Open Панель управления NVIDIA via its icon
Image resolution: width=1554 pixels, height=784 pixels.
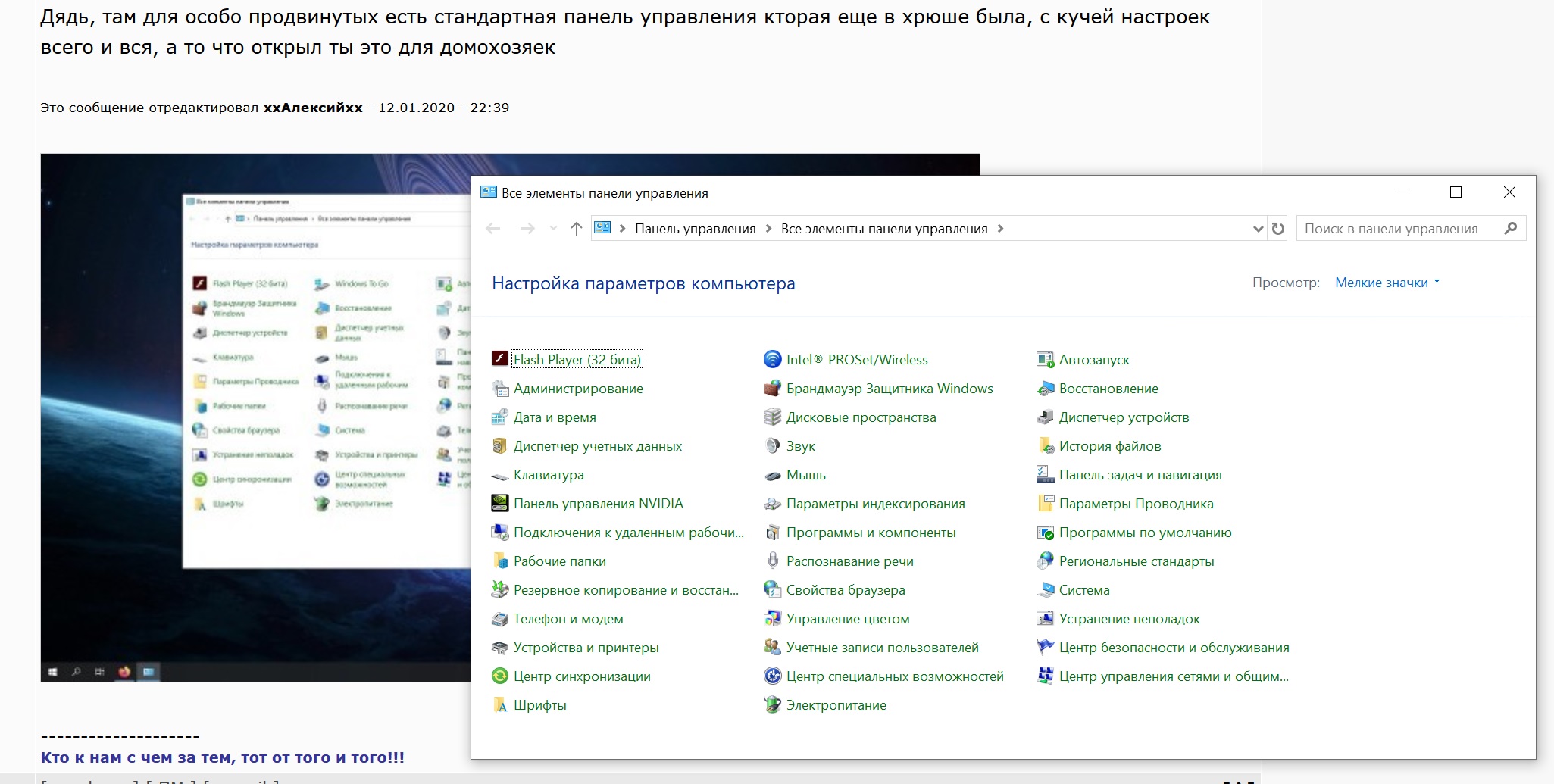pos(499,503)
